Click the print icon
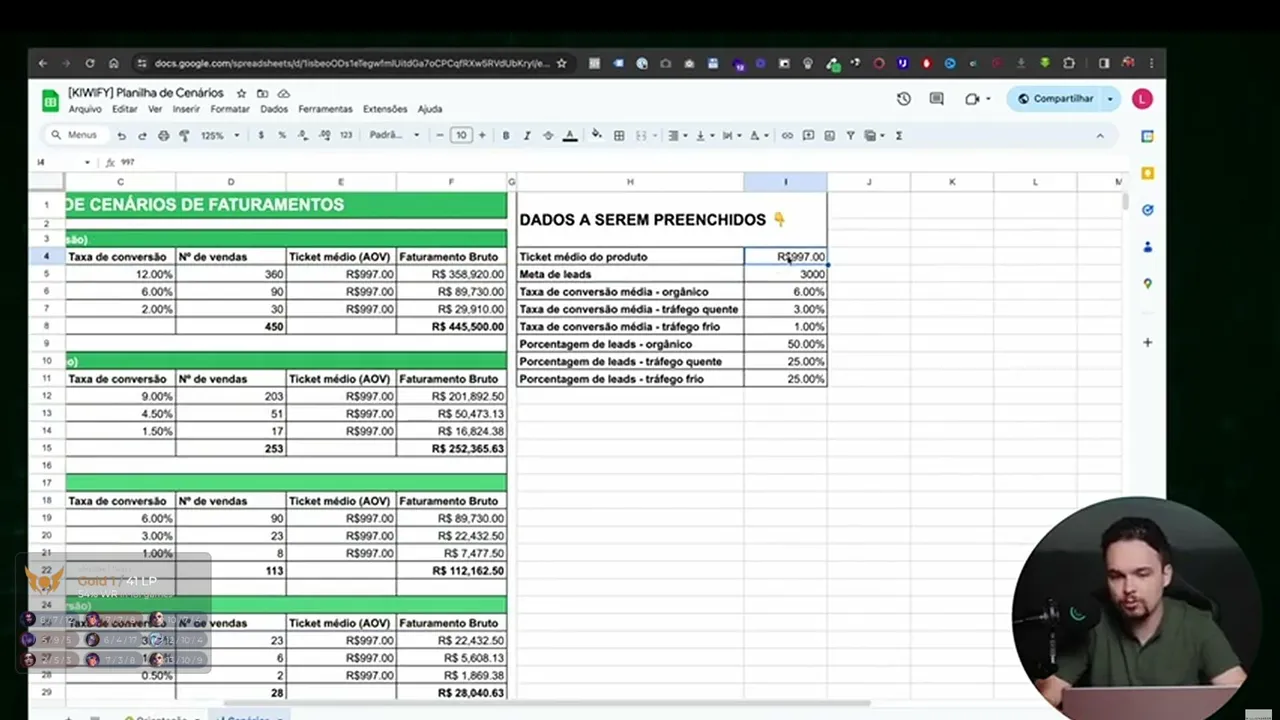This screenshot has height=720, width=1280. click(x=163, y=135)
